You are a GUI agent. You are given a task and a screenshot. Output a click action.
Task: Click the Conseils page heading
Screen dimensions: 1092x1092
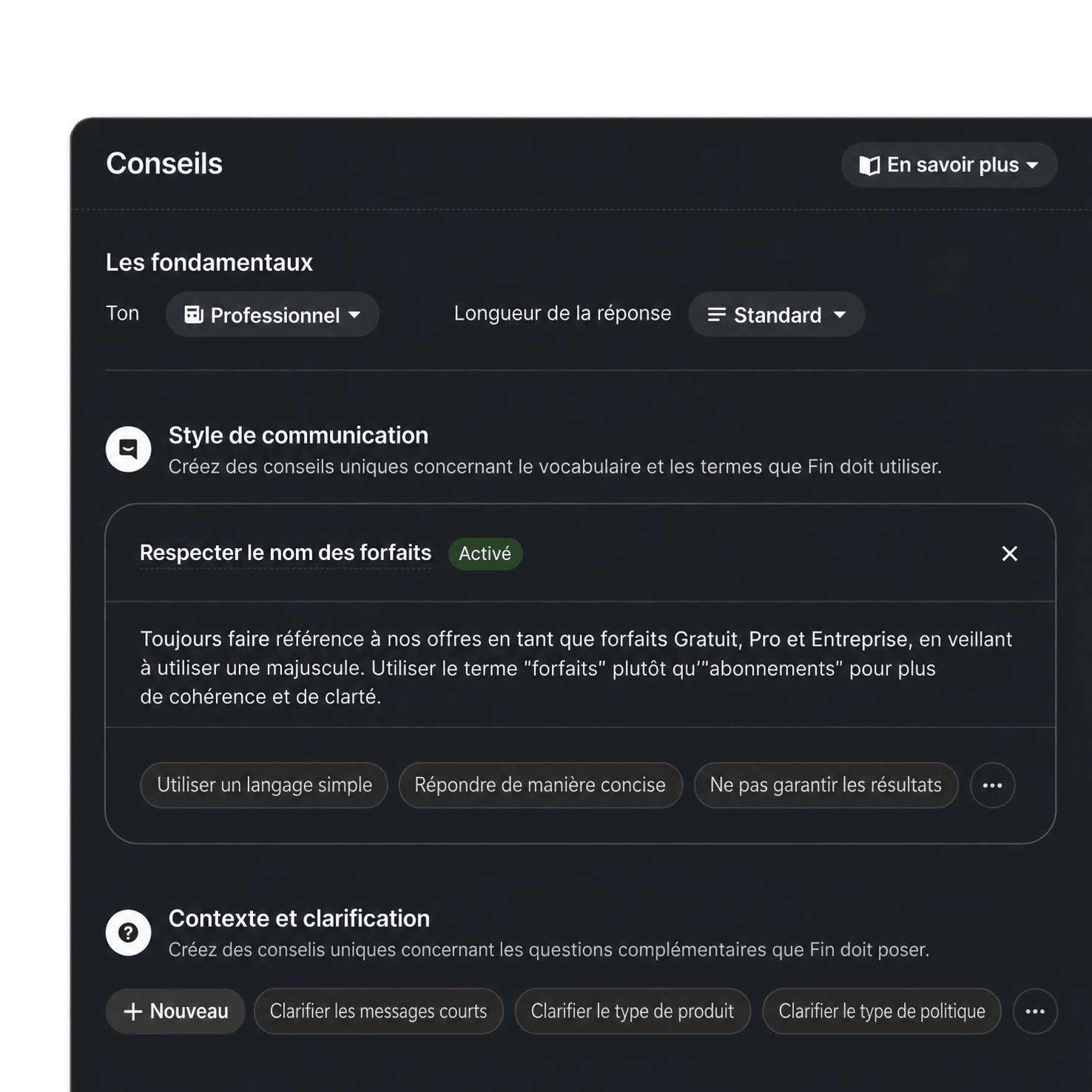pyautogui.click(x=164, y=164)
